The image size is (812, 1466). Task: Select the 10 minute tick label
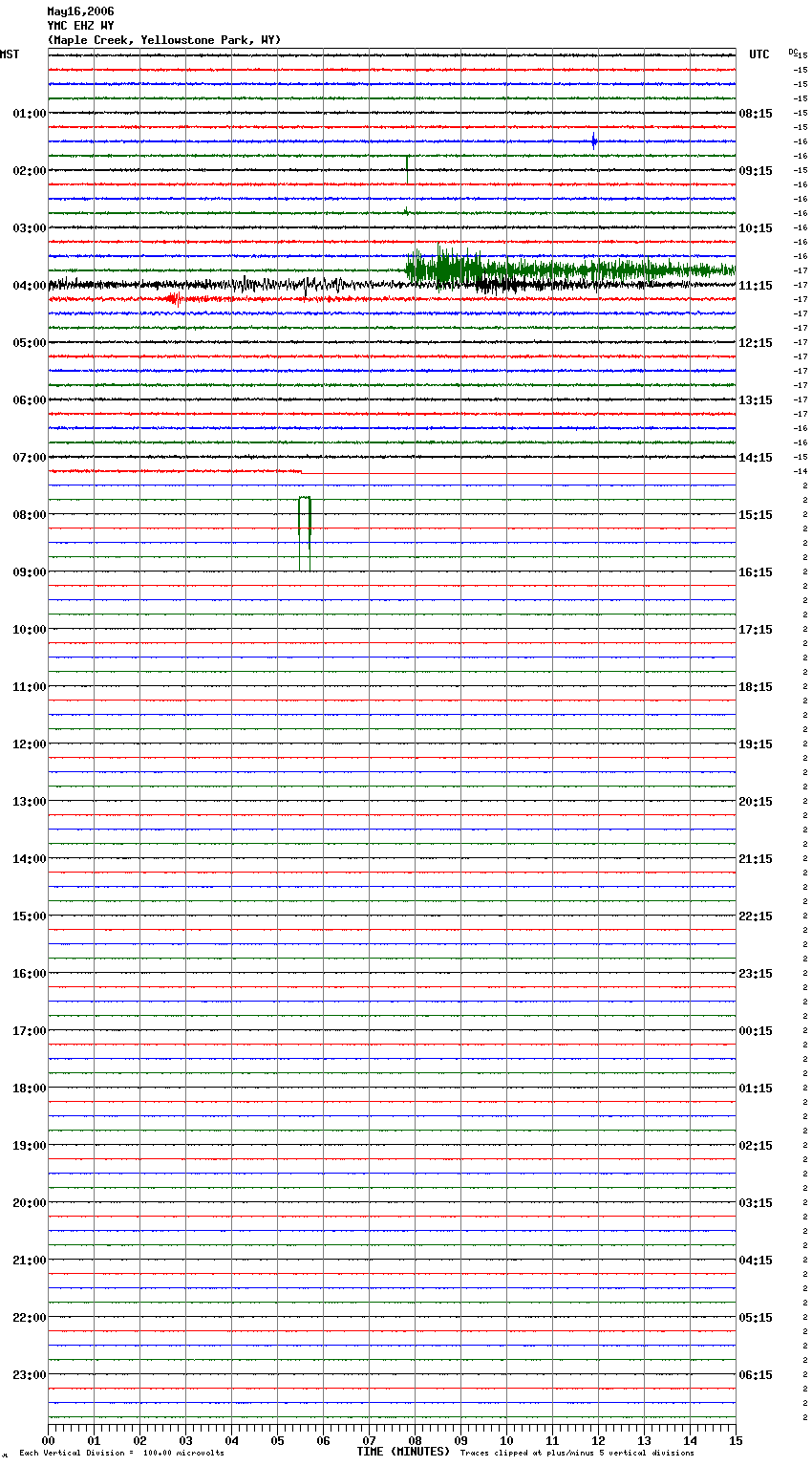506,1440
